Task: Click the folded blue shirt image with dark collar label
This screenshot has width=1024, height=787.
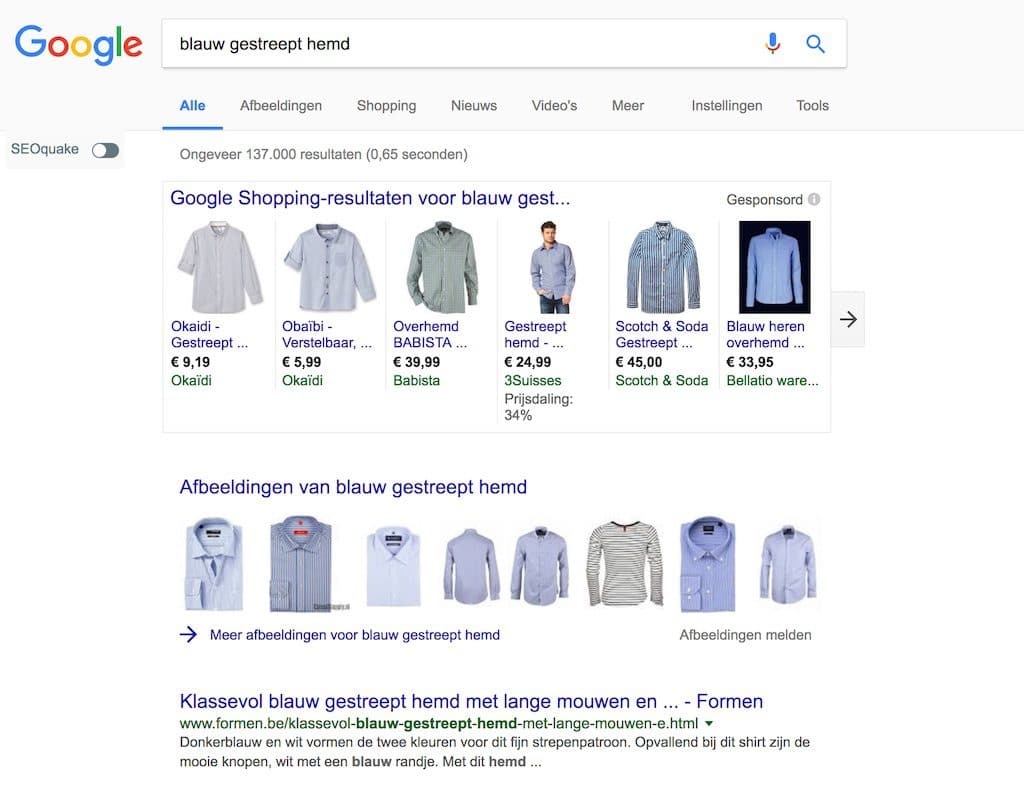Action: click(x=708, y=564)
